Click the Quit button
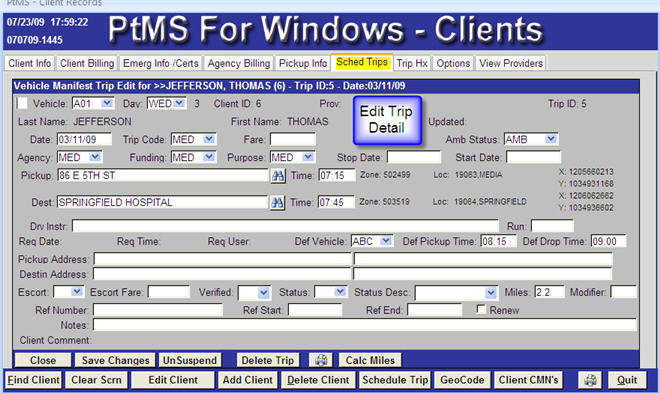Image resolution: width=660 pixels, height=393 pixels. [627, 380]
